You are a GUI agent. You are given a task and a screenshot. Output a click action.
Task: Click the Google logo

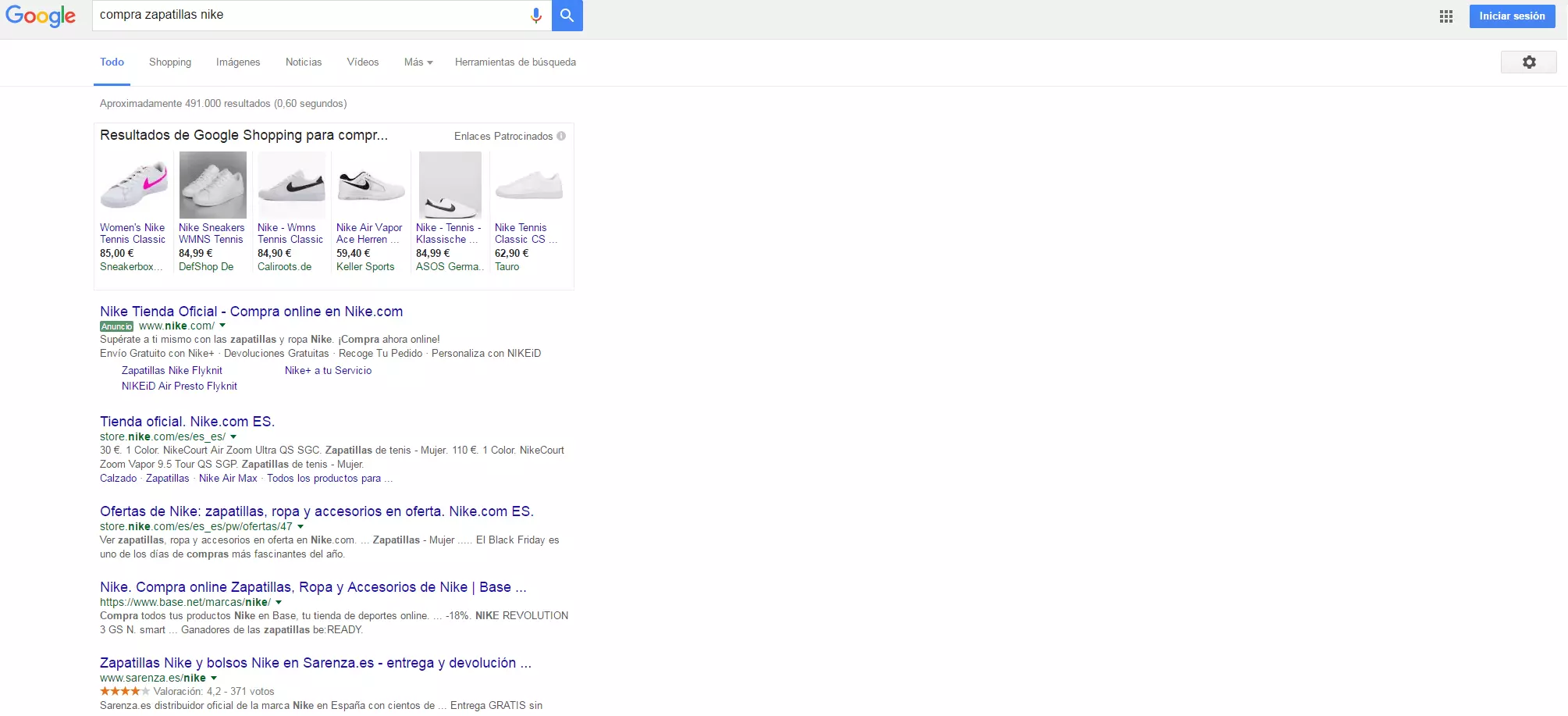tap(41, 16)
